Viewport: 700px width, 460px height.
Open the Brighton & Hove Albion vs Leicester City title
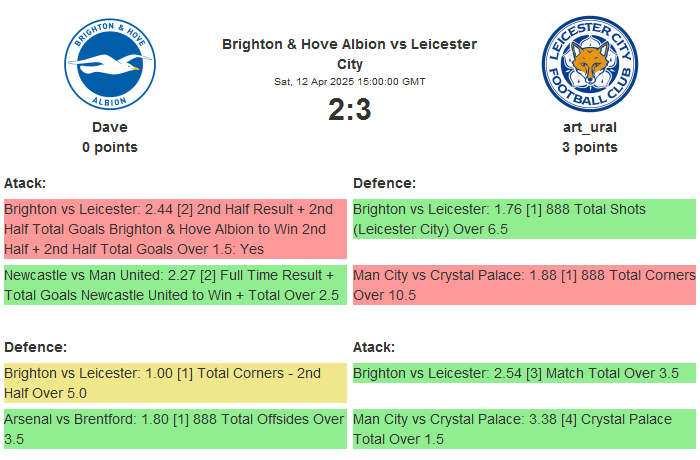(349, 54)
